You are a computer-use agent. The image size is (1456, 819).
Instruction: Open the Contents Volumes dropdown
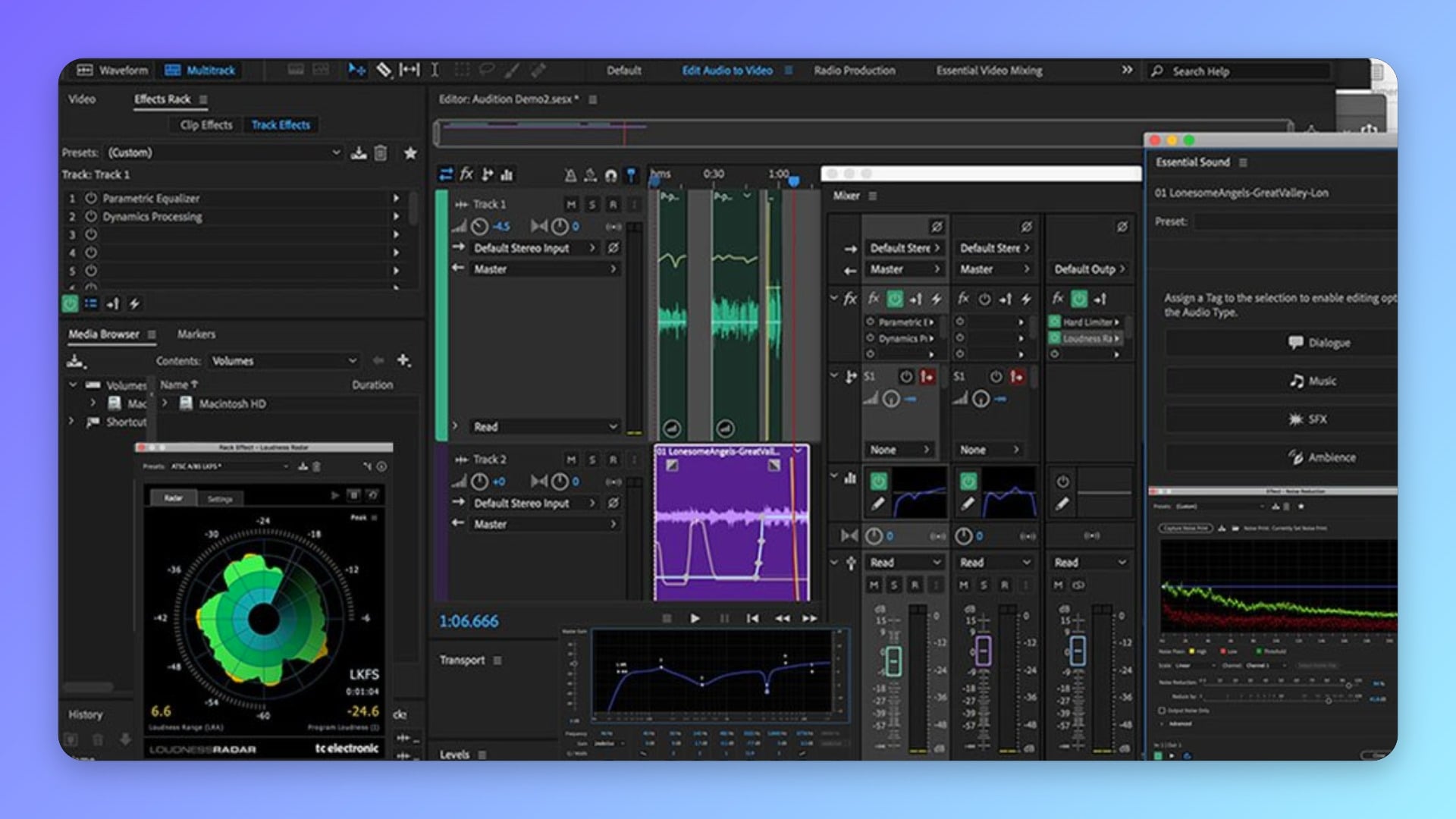(284, 361)
